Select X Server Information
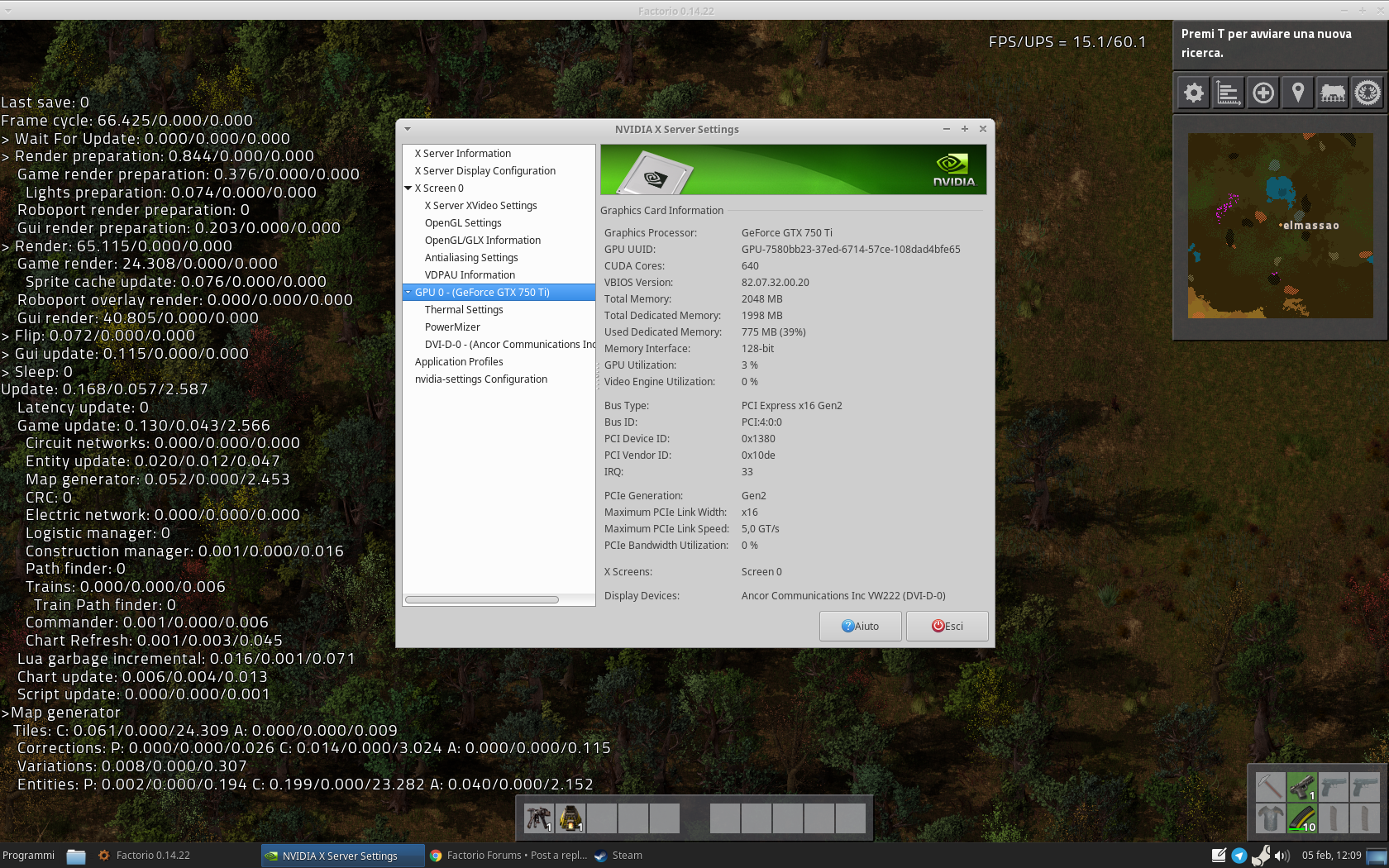This screenshot has width=1389, height=868. (x=463, y=154)
